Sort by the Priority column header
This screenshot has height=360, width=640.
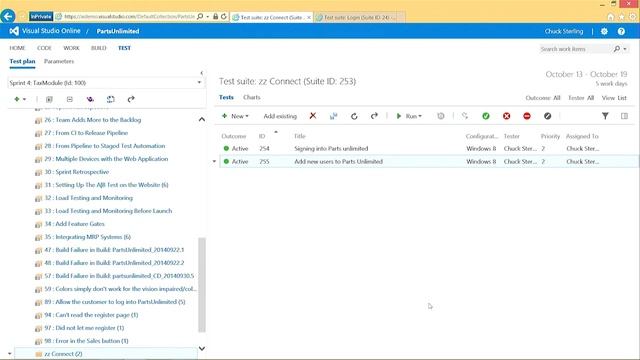point(550,136)
